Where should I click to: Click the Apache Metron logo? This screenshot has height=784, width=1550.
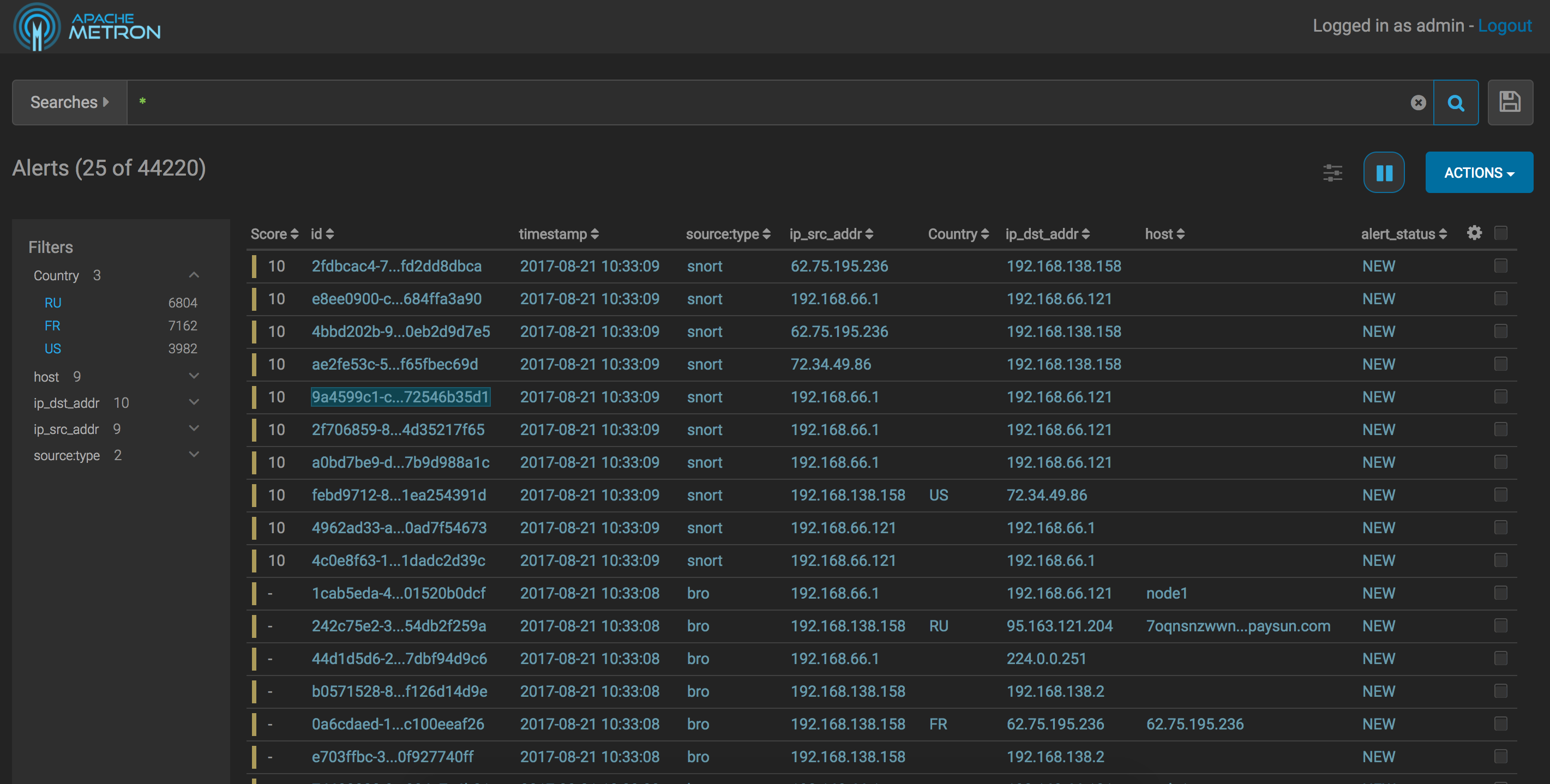87,27
